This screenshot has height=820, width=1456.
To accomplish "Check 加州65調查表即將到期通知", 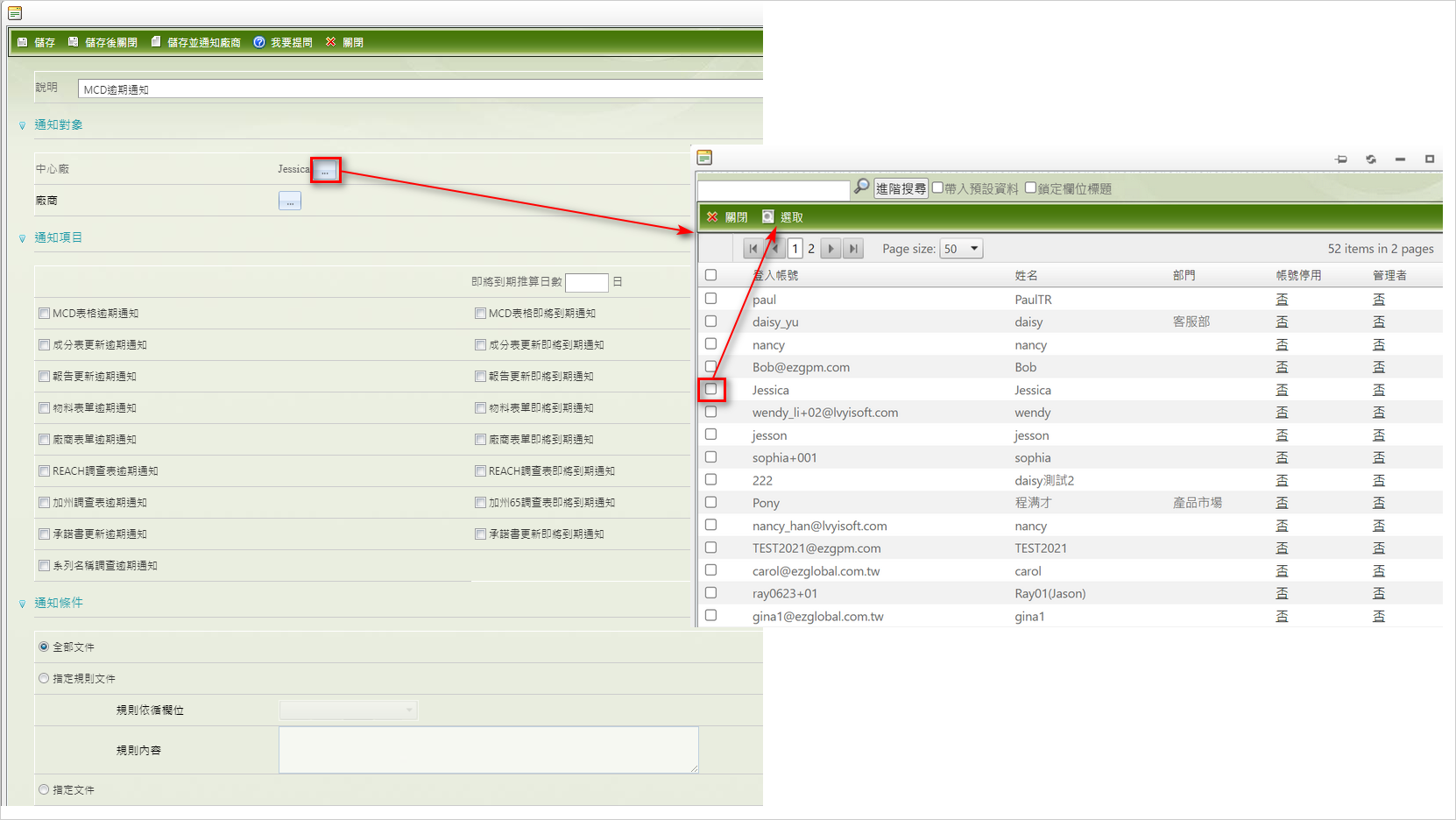I will 480,502.
